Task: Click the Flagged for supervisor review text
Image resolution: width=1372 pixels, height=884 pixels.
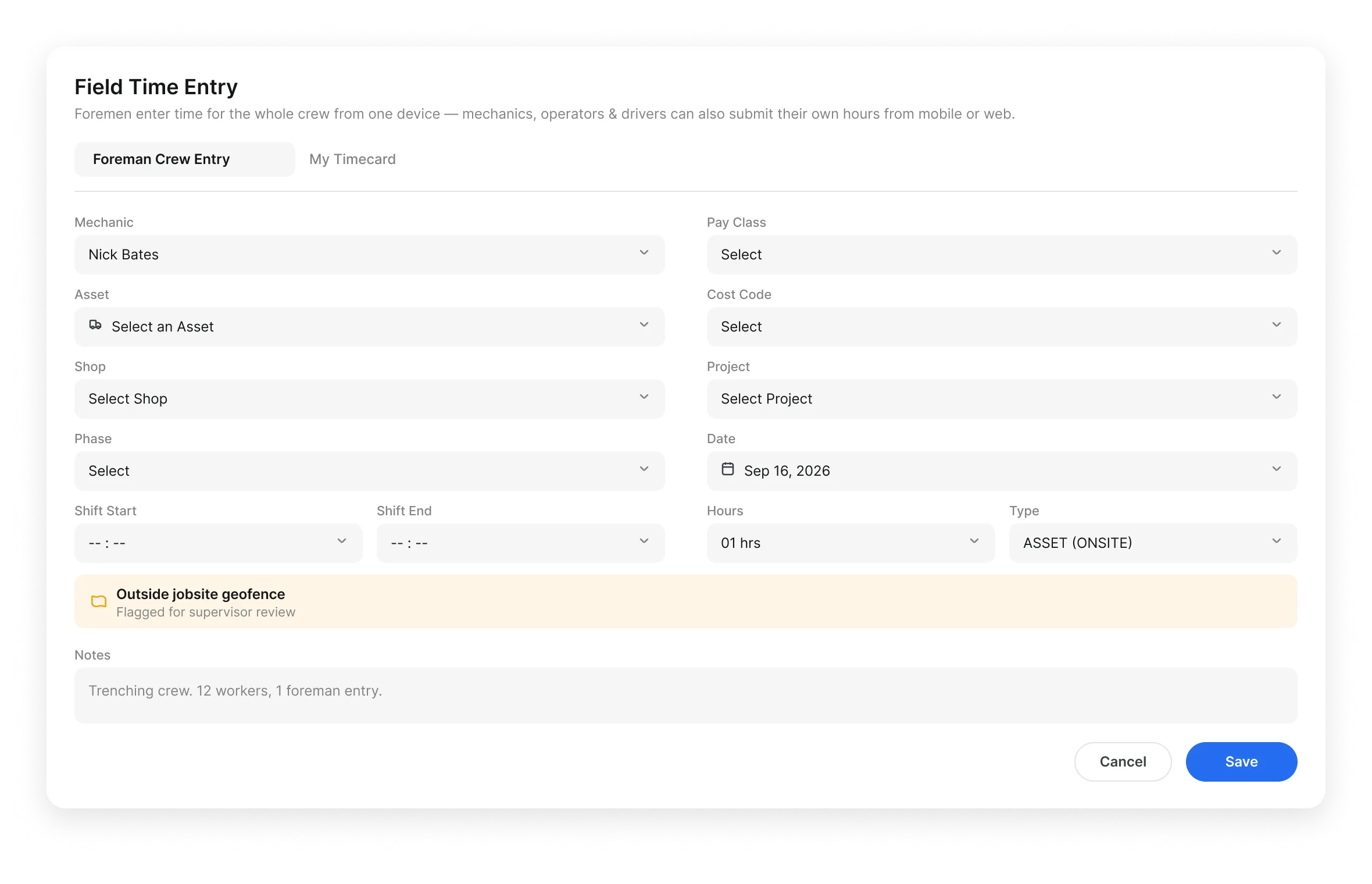Action: (x=206, y=612)
